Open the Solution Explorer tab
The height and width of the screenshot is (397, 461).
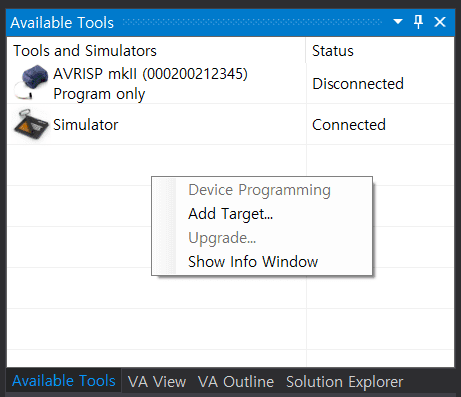pyautogui.click(x=345, y=382)
